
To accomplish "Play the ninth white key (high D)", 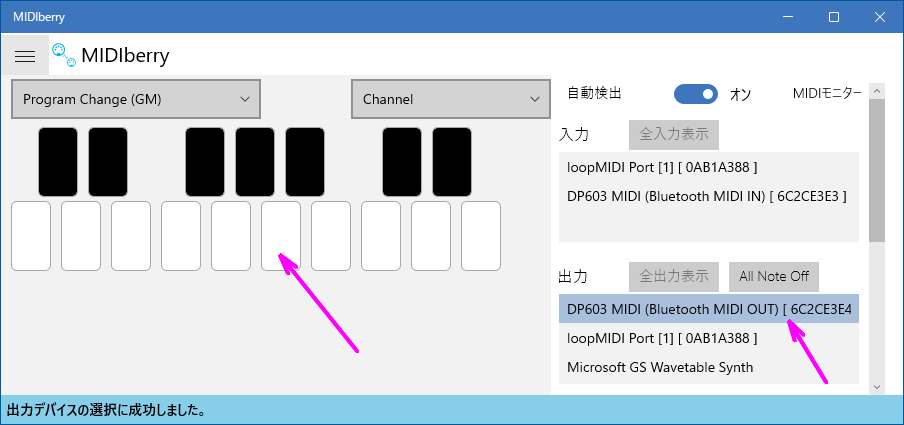I will (431, 236).
